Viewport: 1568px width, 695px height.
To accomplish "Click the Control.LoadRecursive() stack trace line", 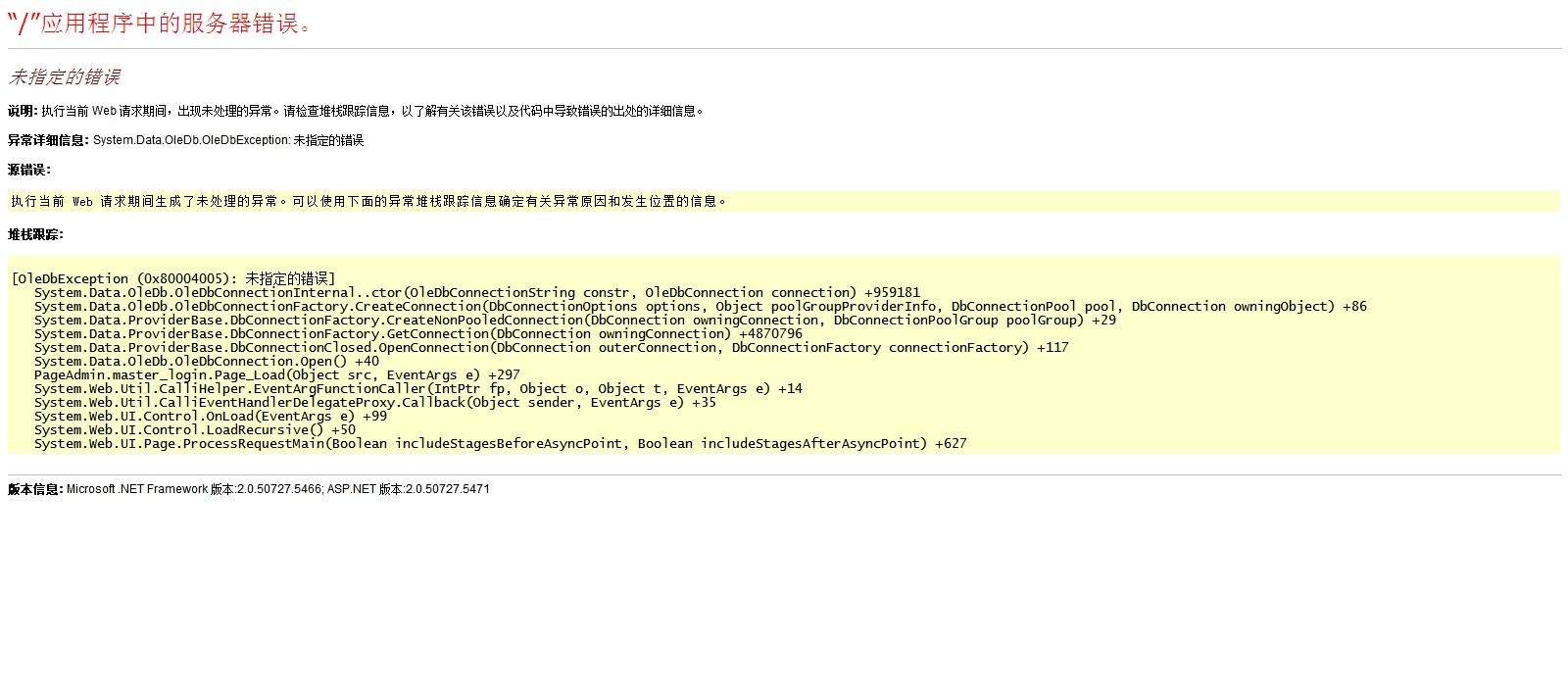I will pyautogui.click(x=194, y=429).
